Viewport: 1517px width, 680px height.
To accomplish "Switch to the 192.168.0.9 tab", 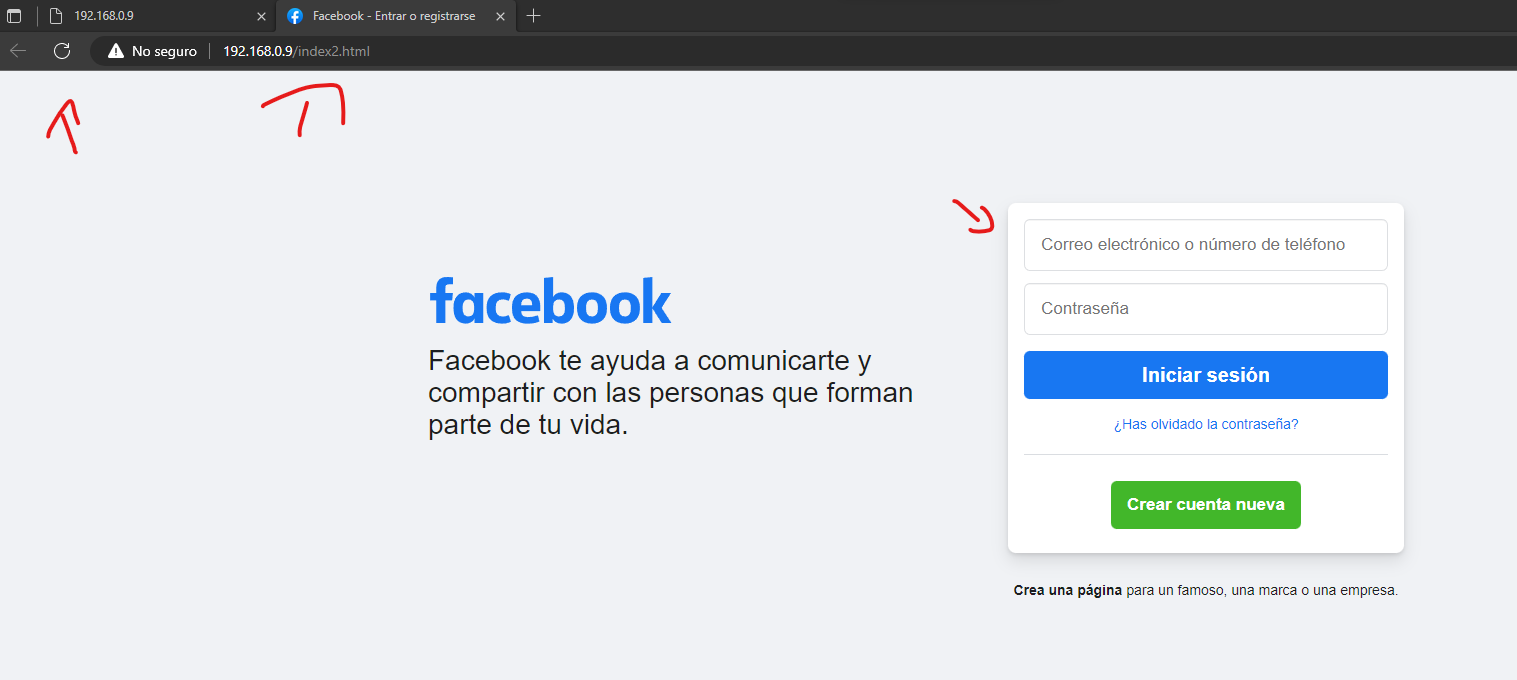I will 158,16.
